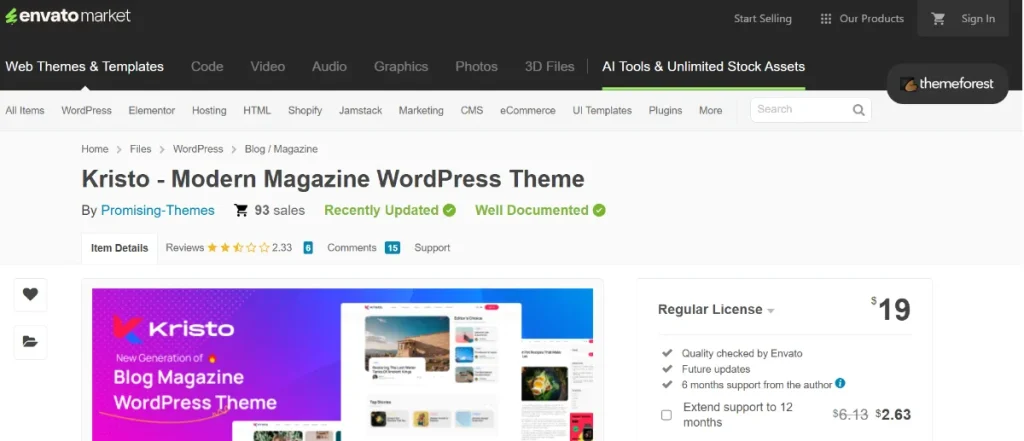Click the Our Products grid icon
This screenshot has height=441, width=1024.
click(x=825, y=19)
